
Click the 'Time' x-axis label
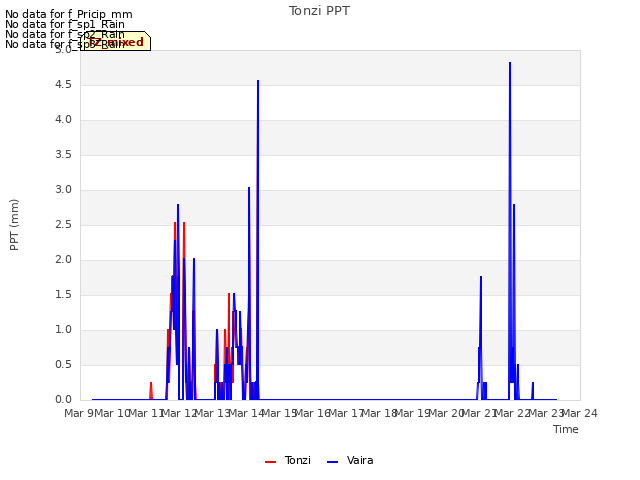coord(566,429)
